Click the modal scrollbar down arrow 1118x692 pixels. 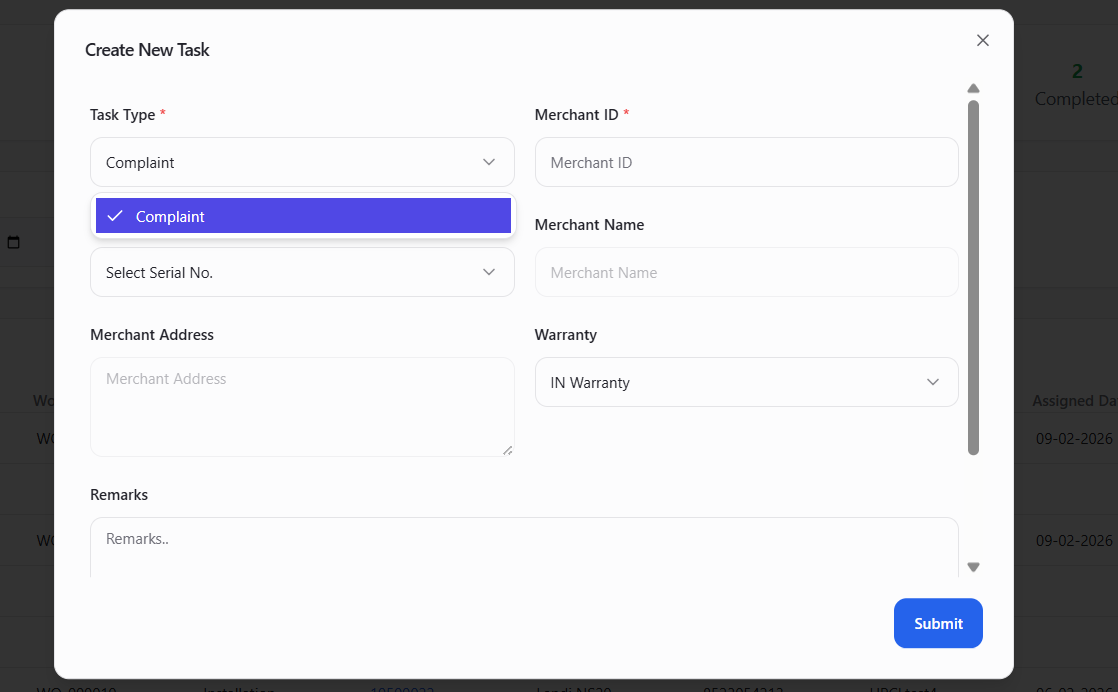(973, 567)
